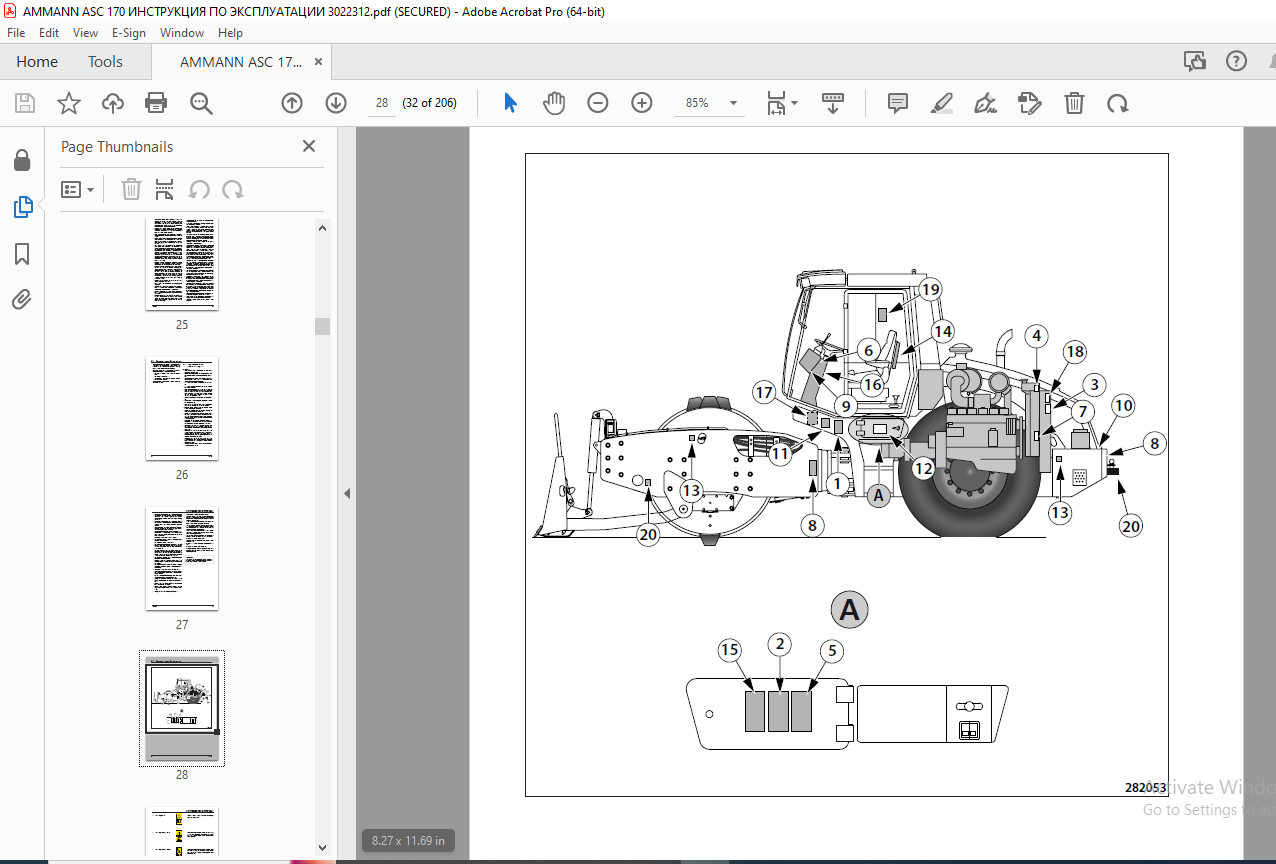The image size is (1276, 864).
Task: Click the thumbnail panel scrollbar handle
Action: [x=323, y=326]
